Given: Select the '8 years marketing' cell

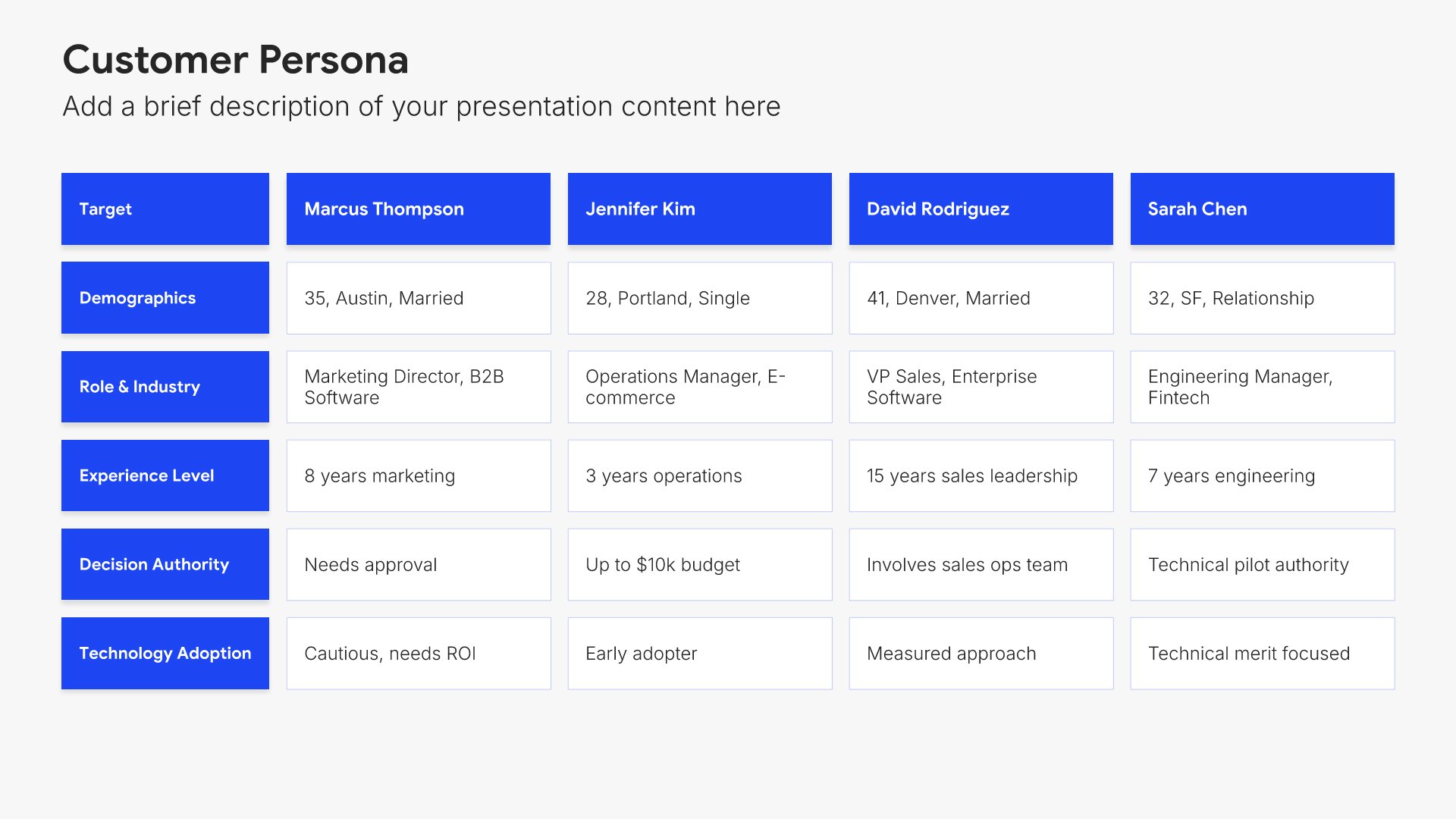Looking at the screenshot, I should tap(419, 475).
